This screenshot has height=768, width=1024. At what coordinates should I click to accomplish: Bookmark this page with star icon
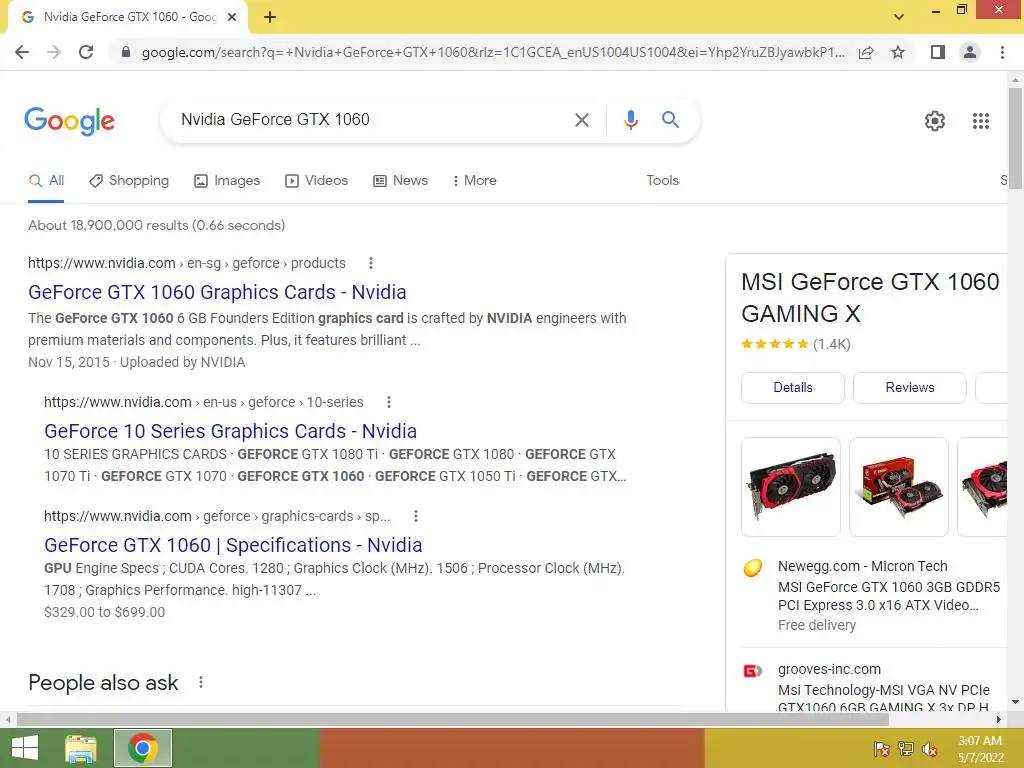(898, 52)
